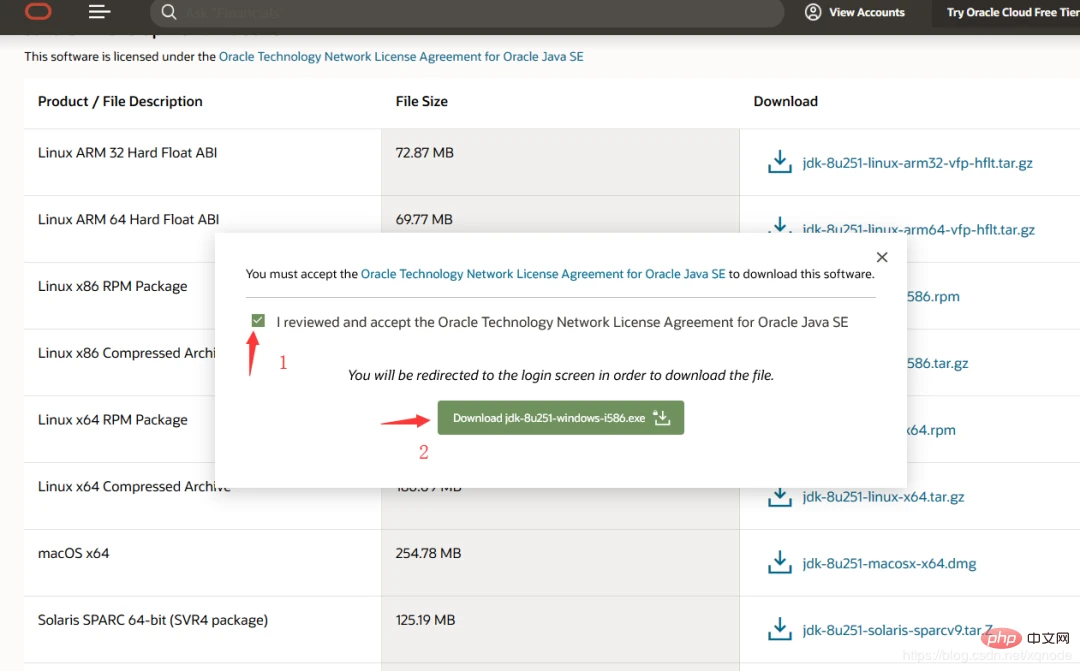Open jdk-8u251-macosx-x64.dmg link
The height and width of the screenshot is (671, 1080).
click(889, 564)
